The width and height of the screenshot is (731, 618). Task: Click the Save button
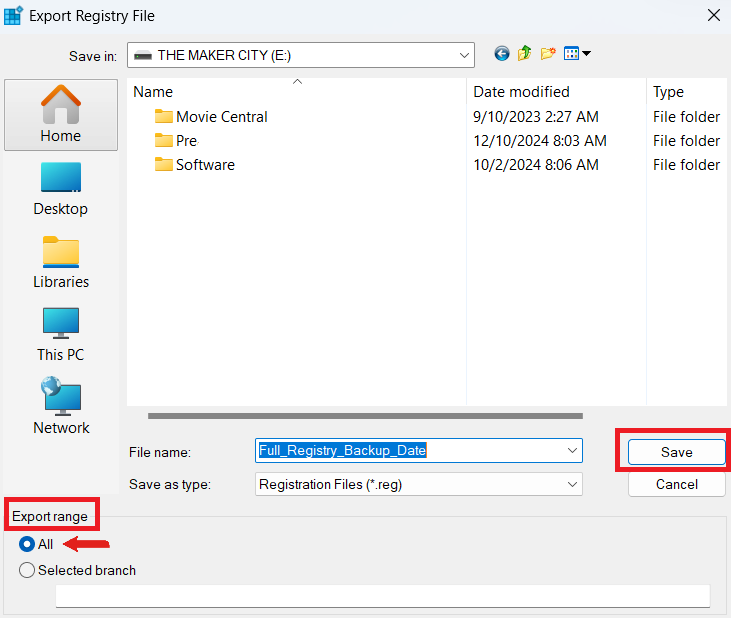click(676, 452)
